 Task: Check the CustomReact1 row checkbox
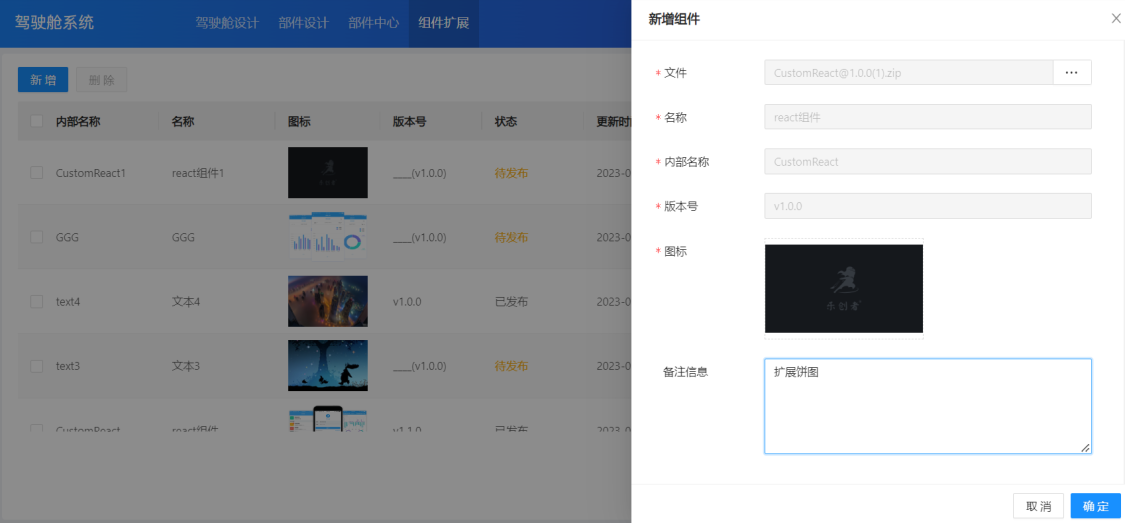pos(37,173)
